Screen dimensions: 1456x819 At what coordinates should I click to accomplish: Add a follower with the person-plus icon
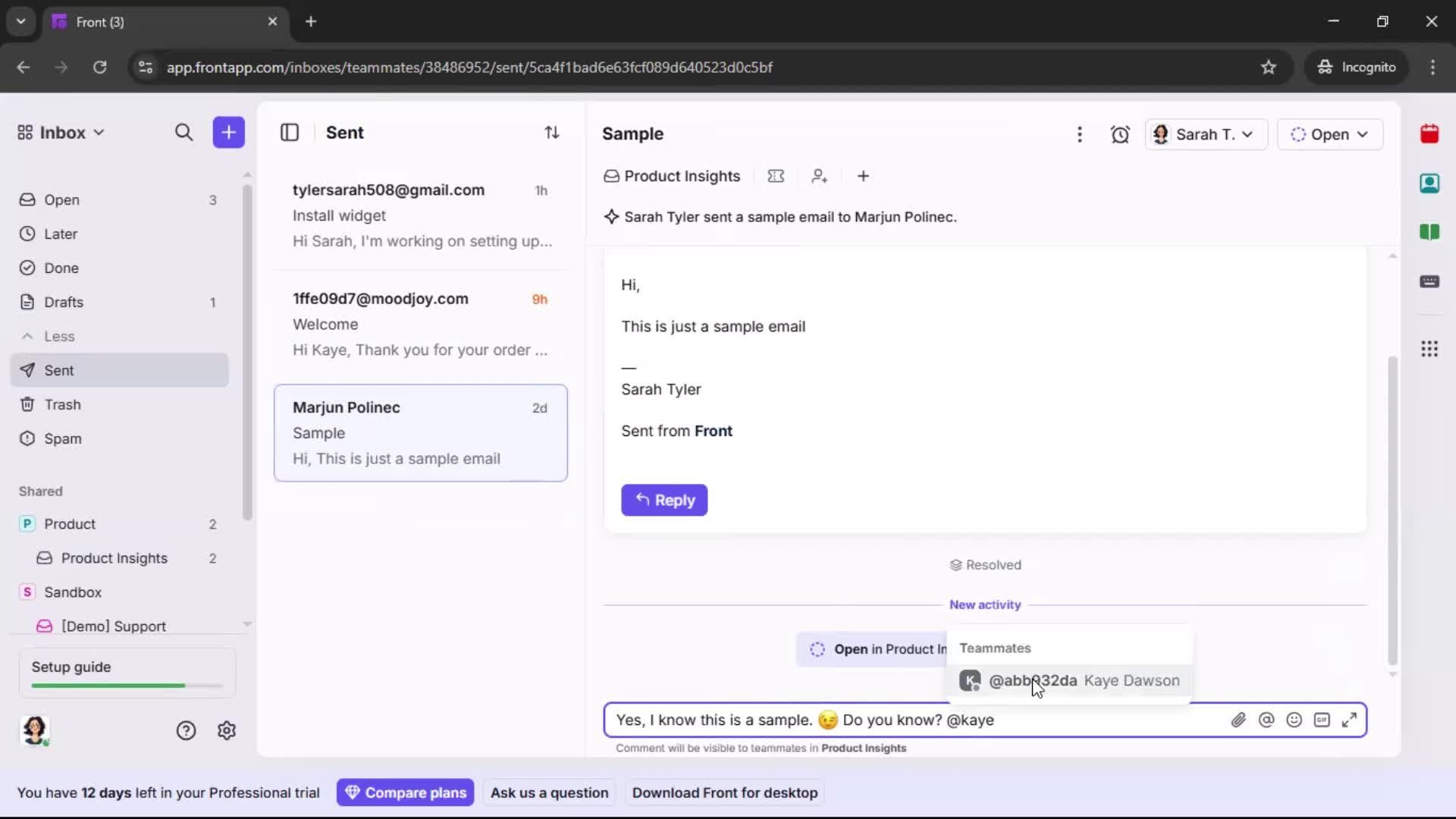[x=820, y=176]
